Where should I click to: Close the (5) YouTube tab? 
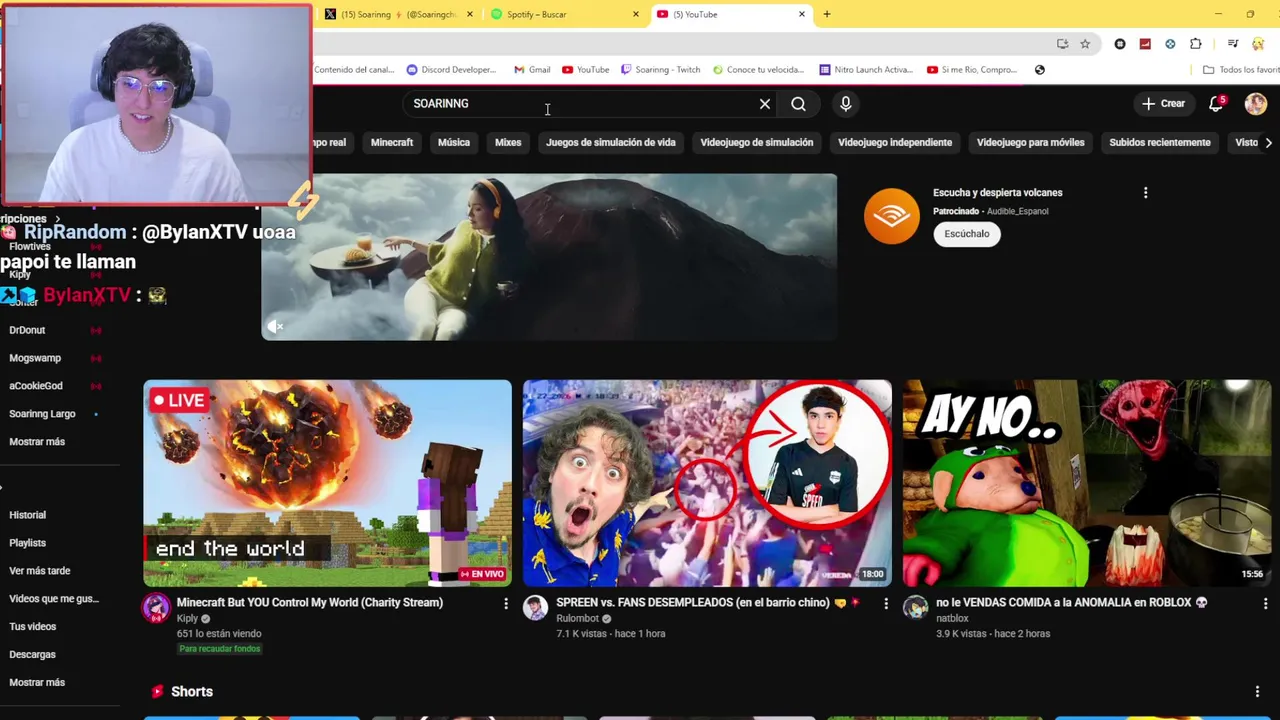(802, 14)
